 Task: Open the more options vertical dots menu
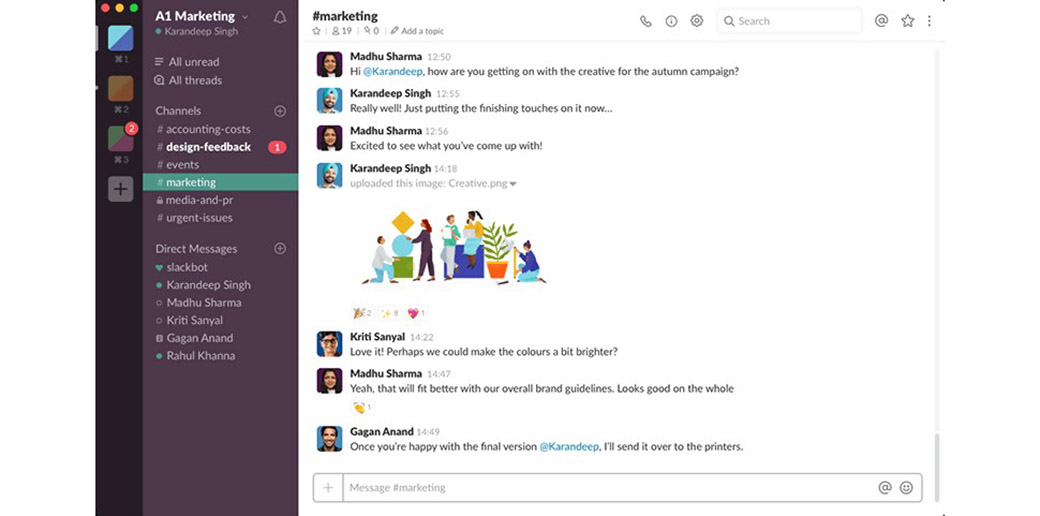(929, 21)
